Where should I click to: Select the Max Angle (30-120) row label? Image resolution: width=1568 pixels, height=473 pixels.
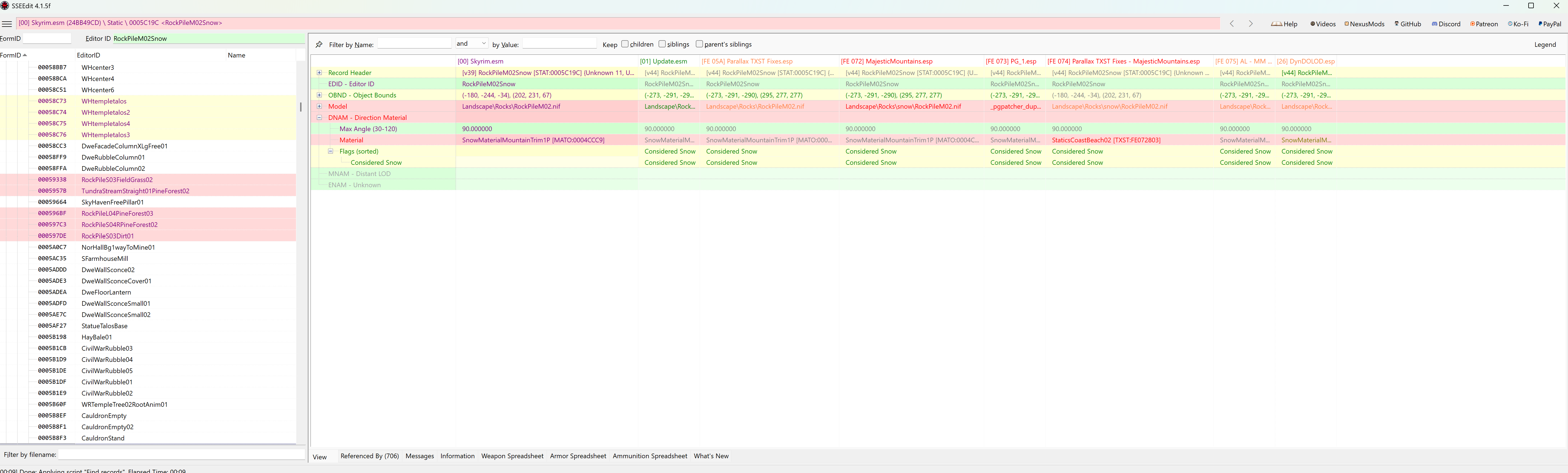click(368, 128)
